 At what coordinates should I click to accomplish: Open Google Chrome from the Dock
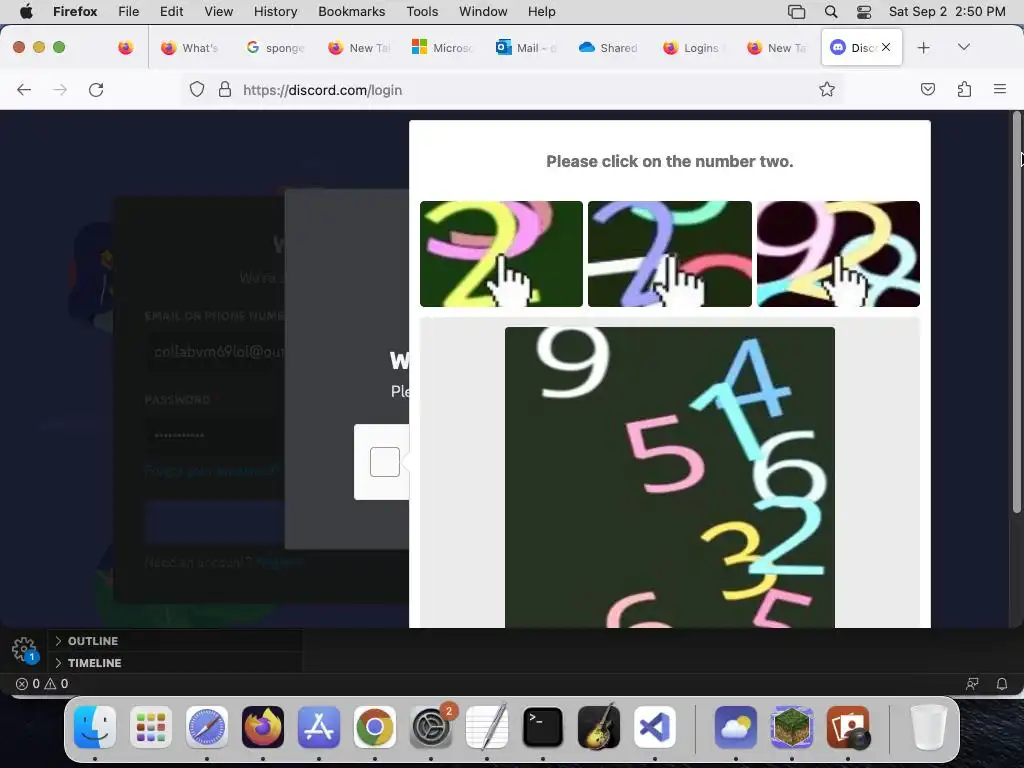375,727
